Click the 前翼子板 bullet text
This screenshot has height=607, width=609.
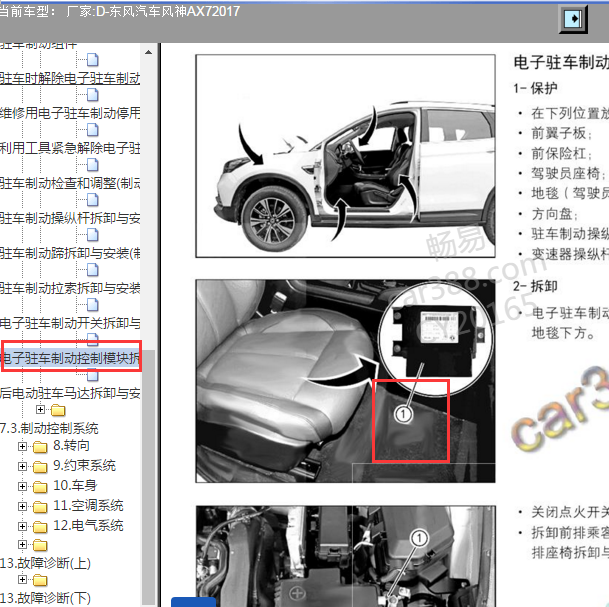[x=561, y=133]
